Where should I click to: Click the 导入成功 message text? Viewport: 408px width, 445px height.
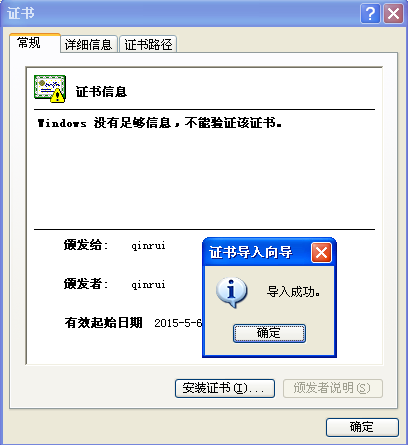[x=293, y=292]
